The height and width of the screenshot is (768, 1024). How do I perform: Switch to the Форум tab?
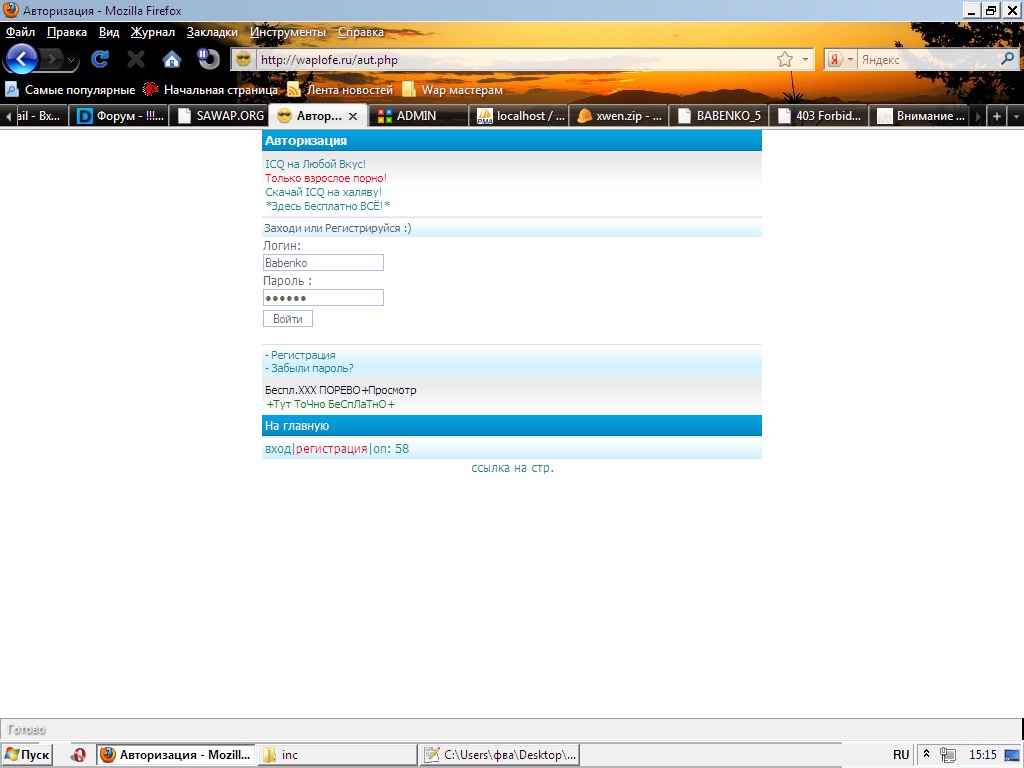click(121, 116)
